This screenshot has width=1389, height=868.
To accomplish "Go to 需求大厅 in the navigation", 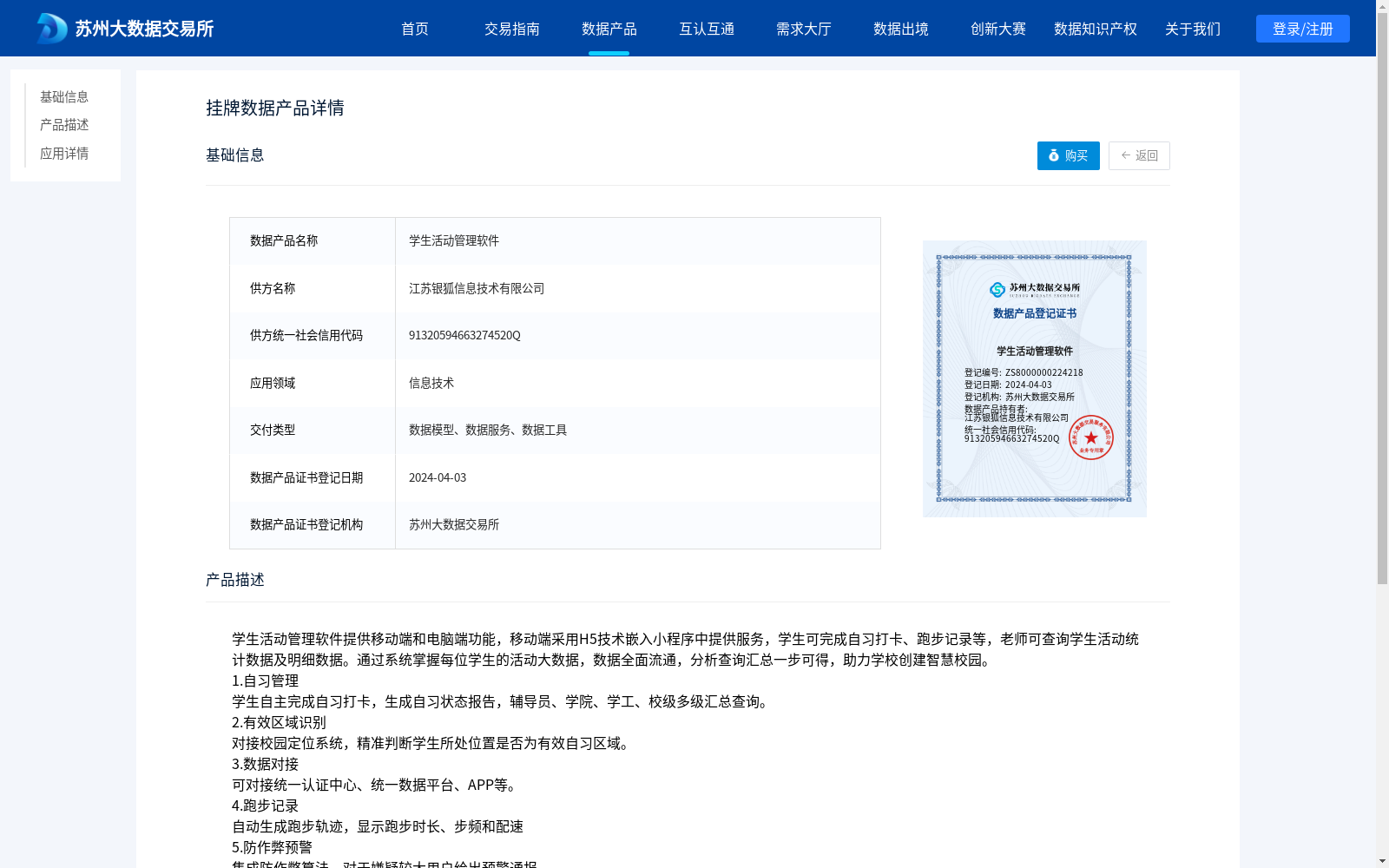I will coord(804,29).
